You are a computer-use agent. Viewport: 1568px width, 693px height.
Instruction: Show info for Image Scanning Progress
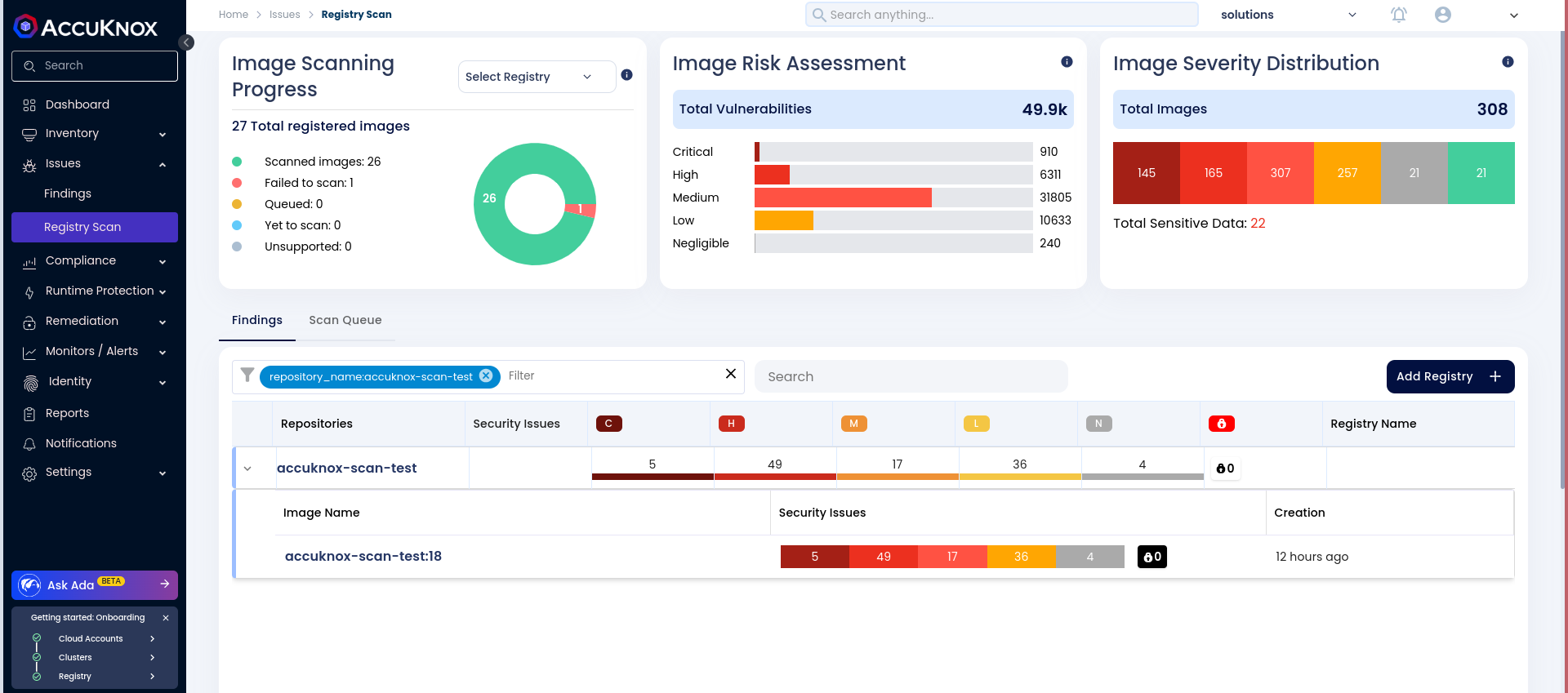point(627,74)
